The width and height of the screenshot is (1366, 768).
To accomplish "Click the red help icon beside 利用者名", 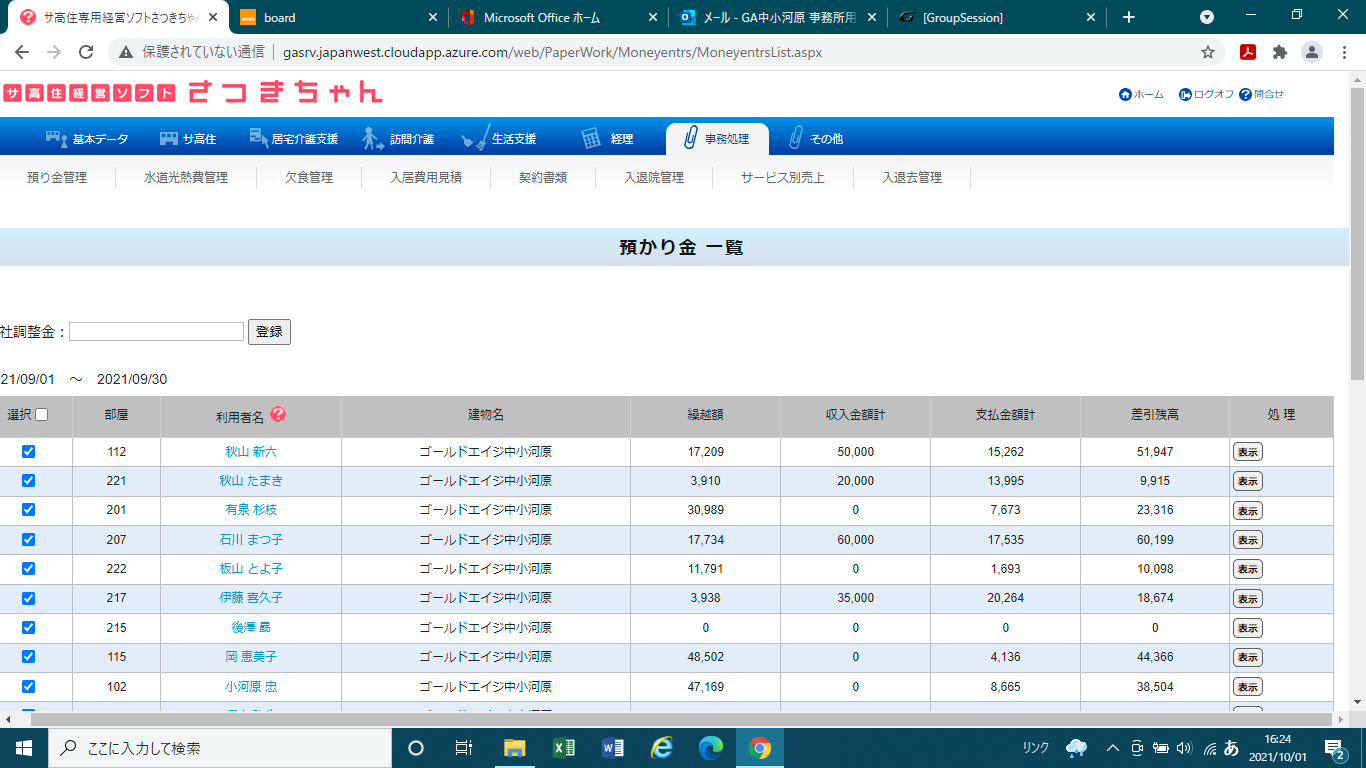I will pyautogui.click(x=278, y=414).
